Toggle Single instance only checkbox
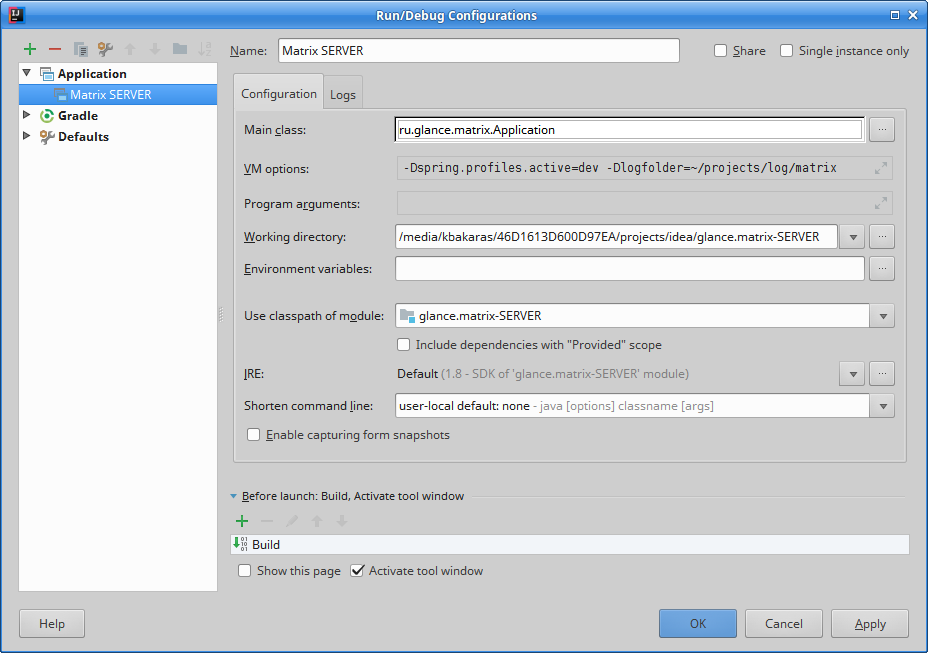Screen dimensions: 928x653 coord(787,51)
